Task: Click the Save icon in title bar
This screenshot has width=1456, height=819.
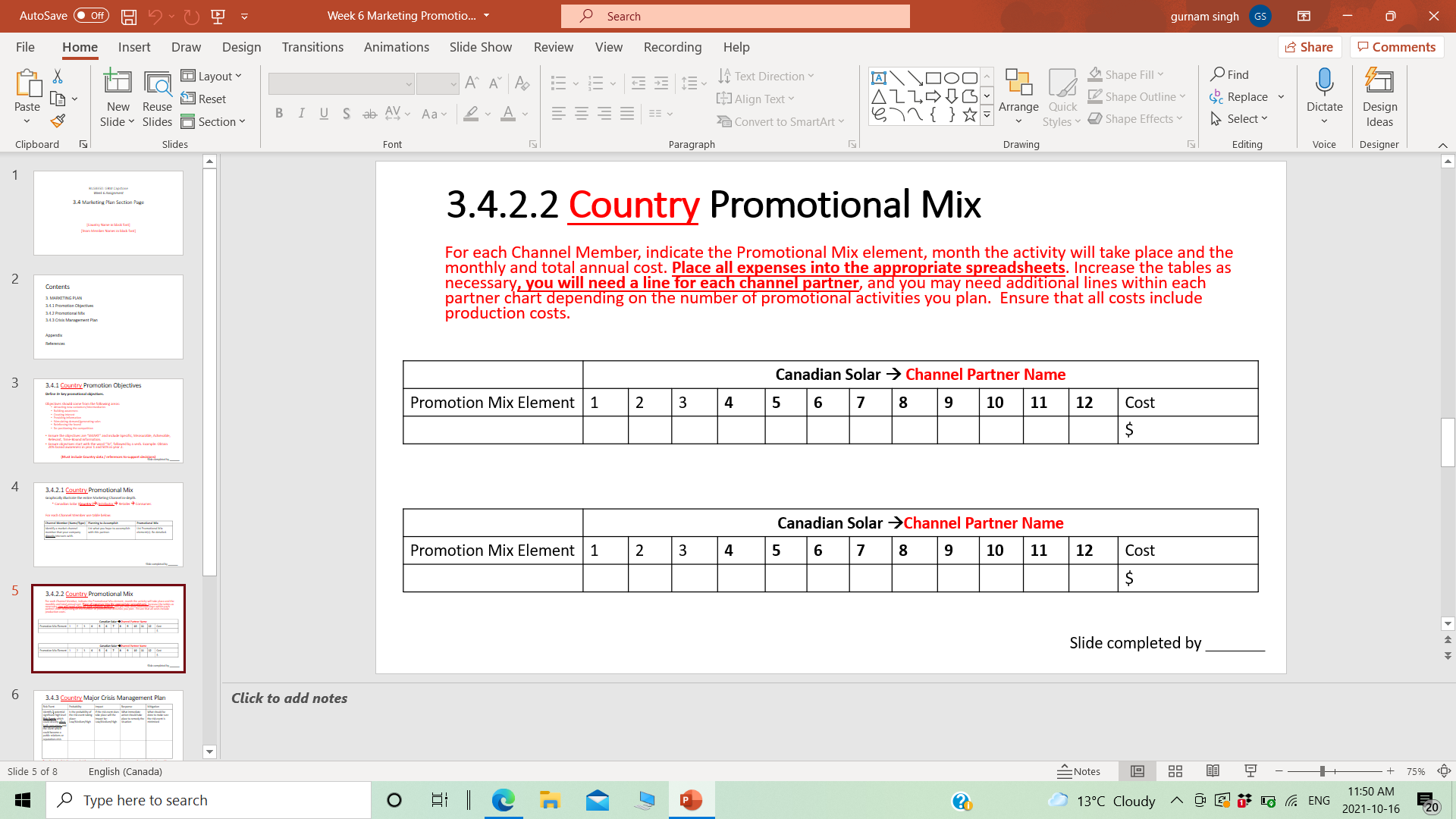Action: tap(129, 16)
